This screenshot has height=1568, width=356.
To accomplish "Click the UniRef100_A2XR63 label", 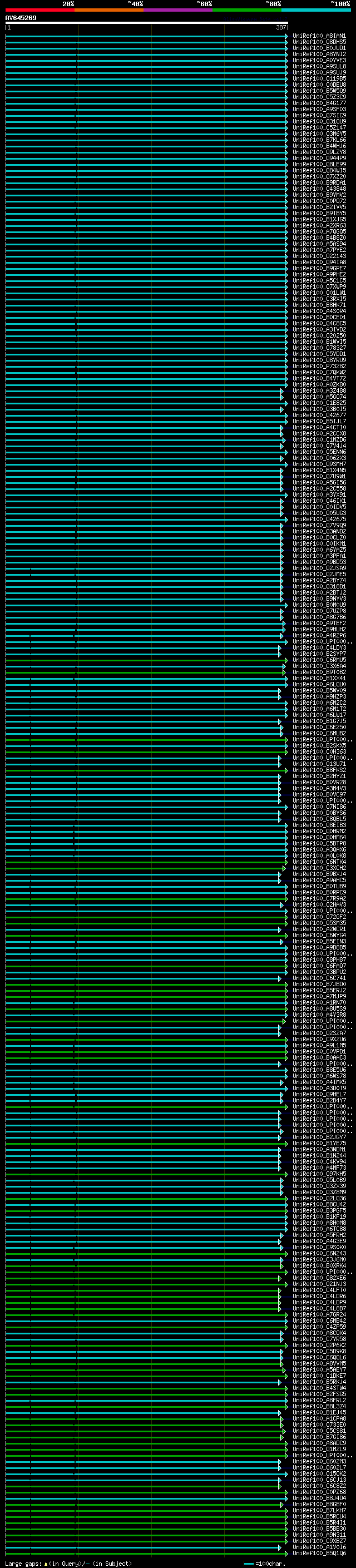I will 319,225.
